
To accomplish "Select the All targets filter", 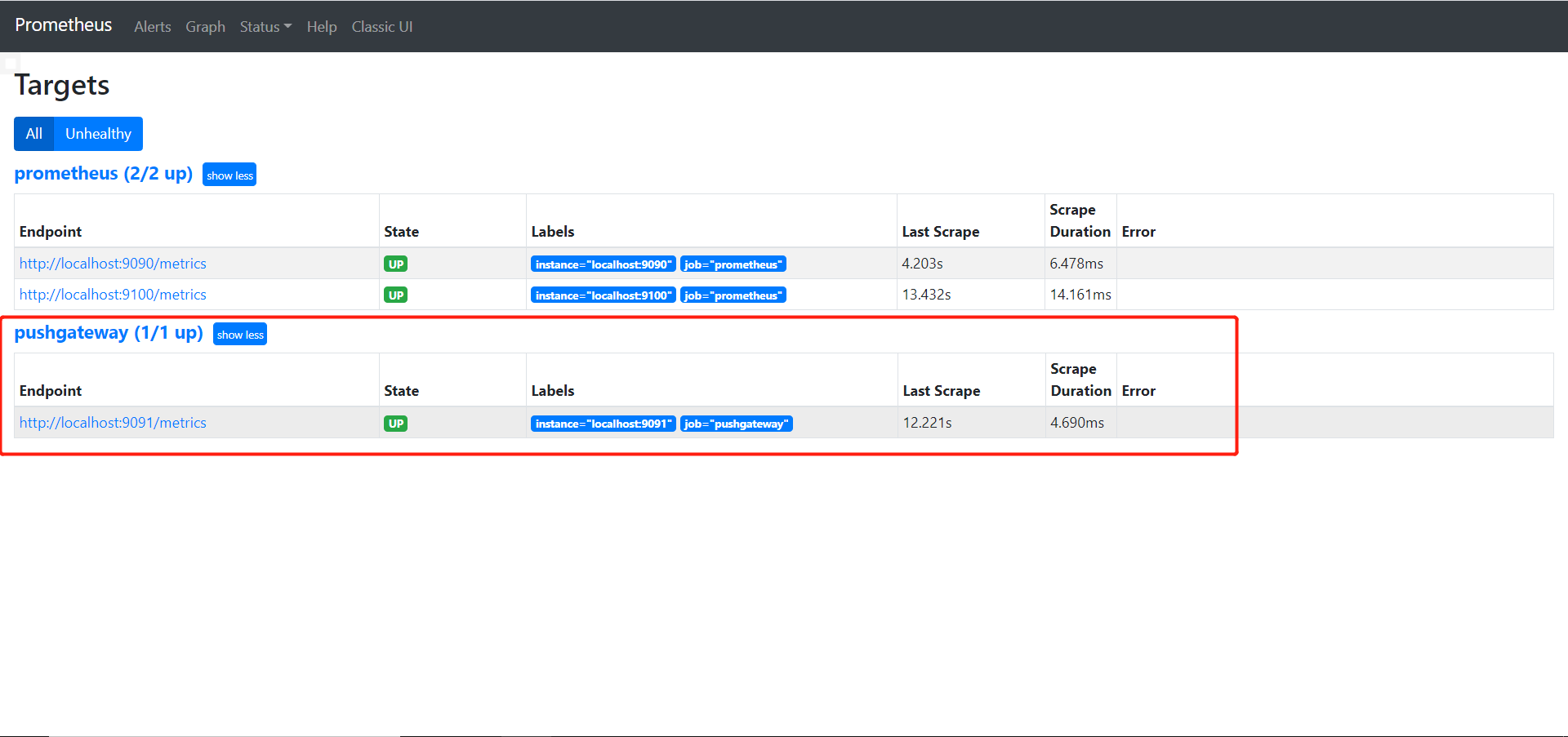I will point(33,134).
